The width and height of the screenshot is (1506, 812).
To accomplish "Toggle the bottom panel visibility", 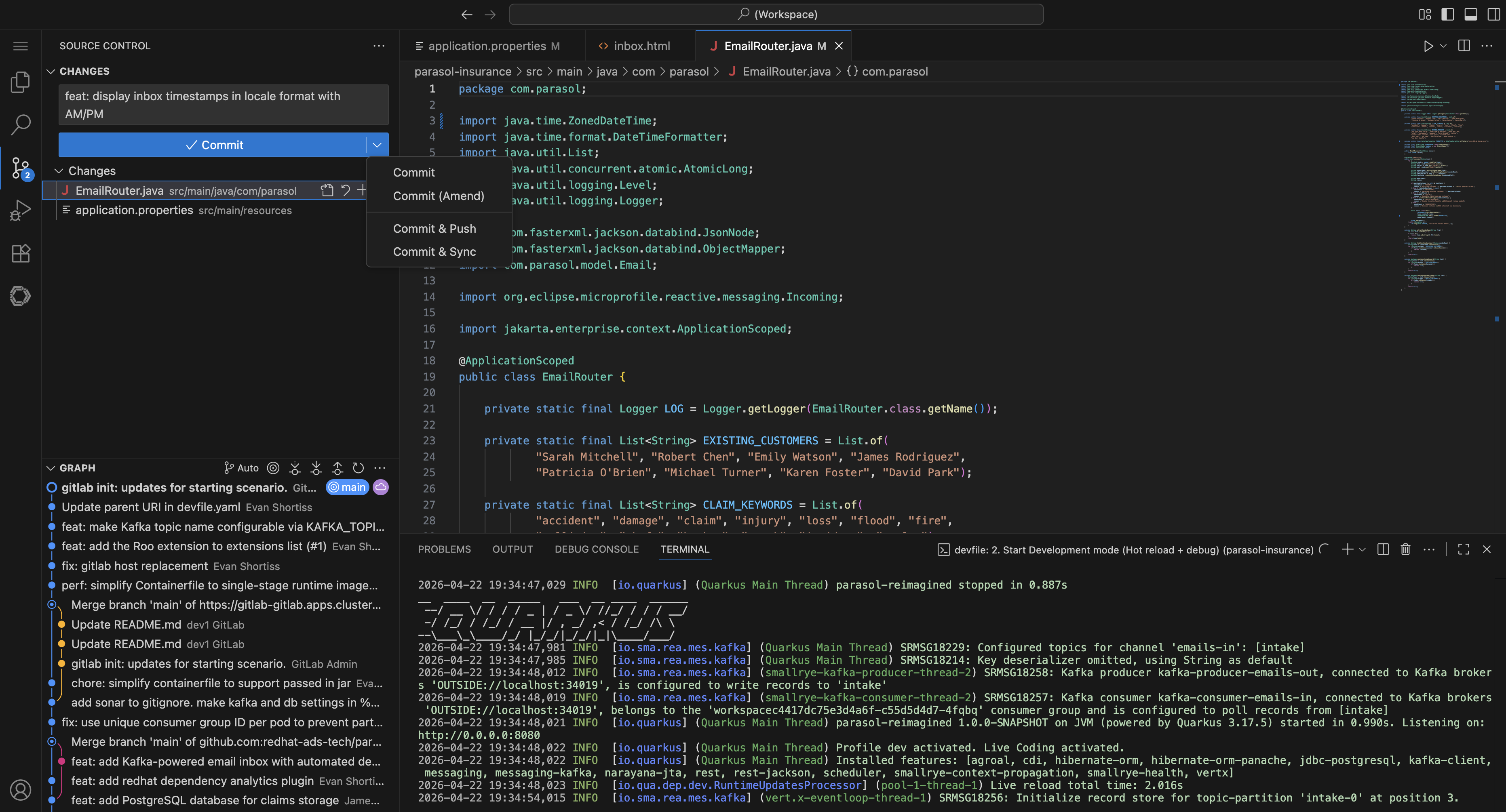I will (1470, 14).
